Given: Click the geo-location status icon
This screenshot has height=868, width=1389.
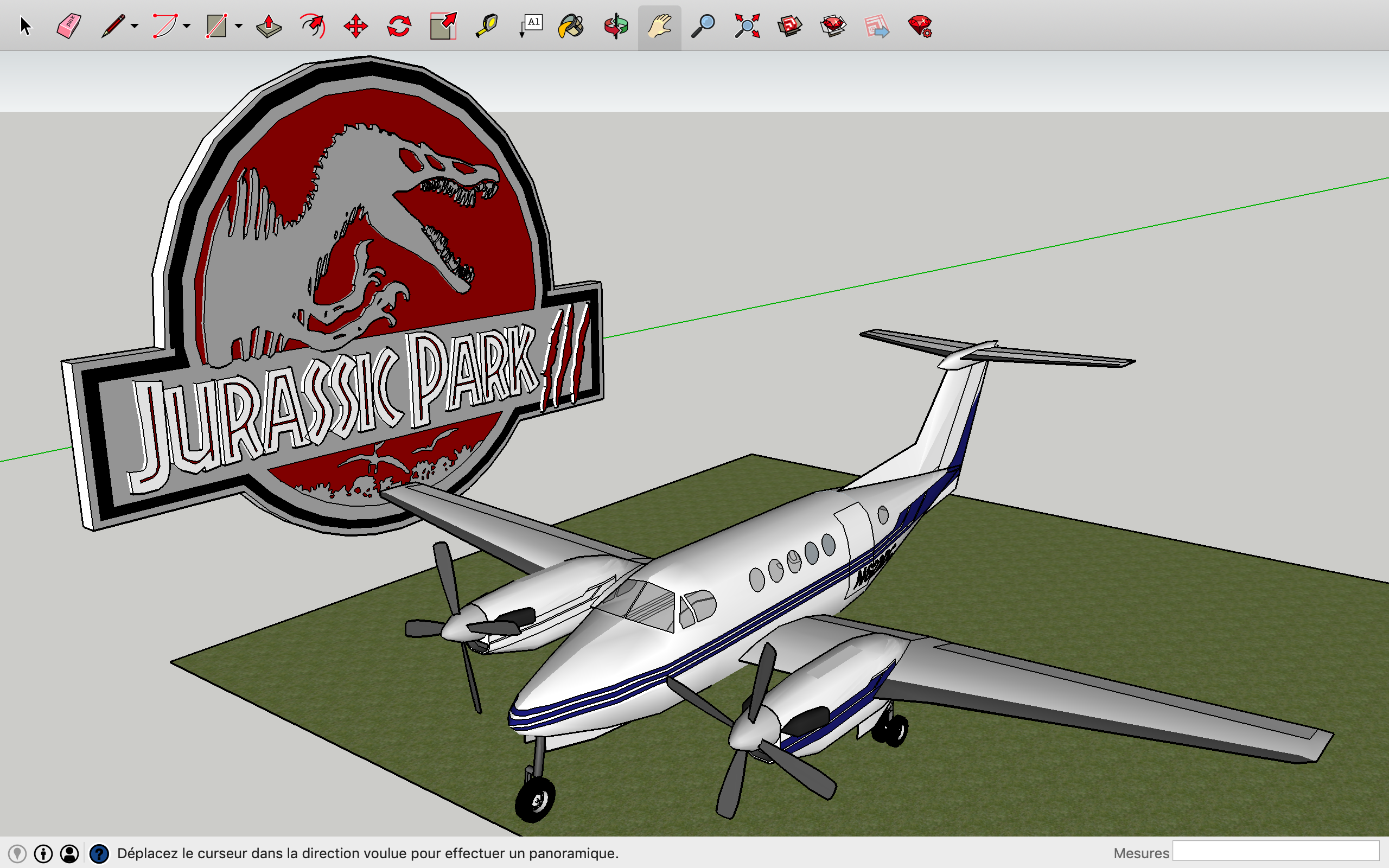Looking at the screenshot, I should [x=17, y=854].
